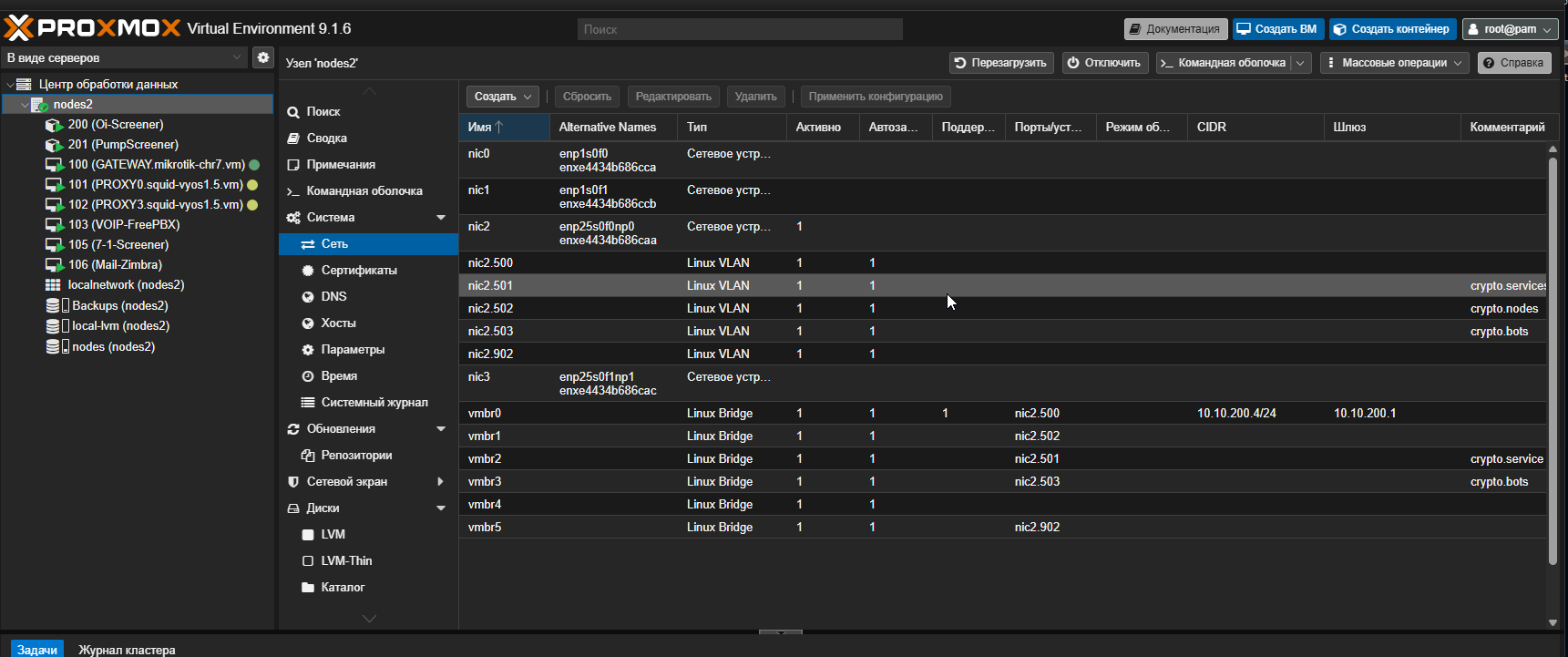This screenshot has height=657, width=1568.
Task: Select container 200 (Oi-Screener)
Action: pos(115,125)
